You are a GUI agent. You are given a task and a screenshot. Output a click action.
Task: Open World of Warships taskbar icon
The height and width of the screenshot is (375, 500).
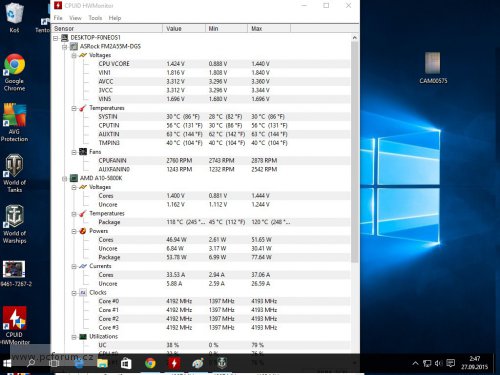coord(222,363)
